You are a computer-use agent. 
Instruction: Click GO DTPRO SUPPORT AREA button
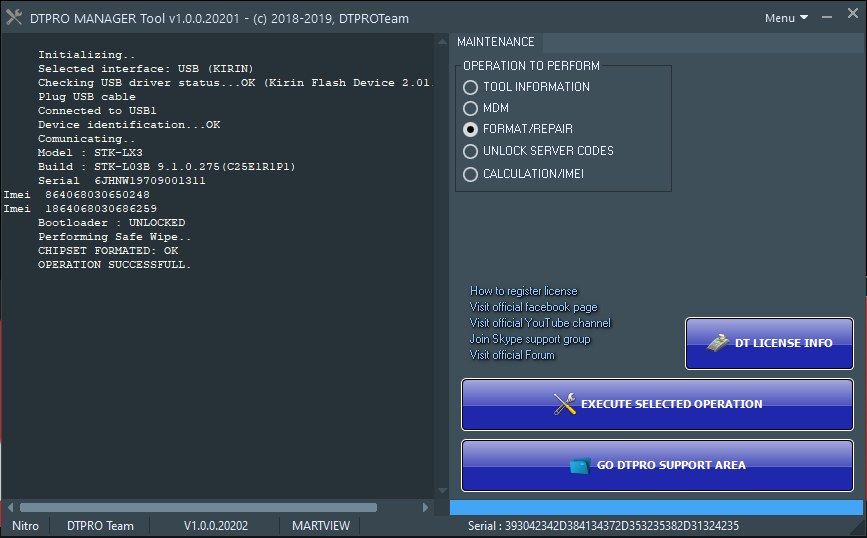tap(657, 466)
